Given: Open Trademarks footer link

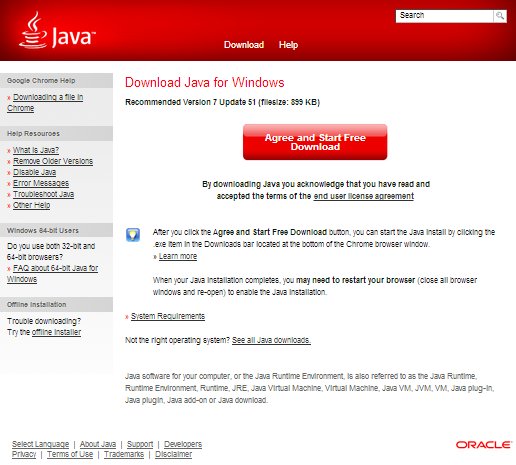Looking at the screenshot, I should [x=124, y=454].
